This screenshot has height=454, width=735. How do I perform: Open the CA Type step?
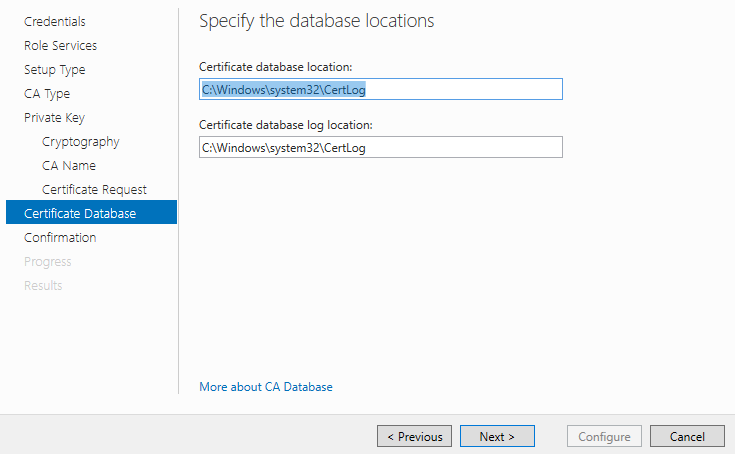47,94
